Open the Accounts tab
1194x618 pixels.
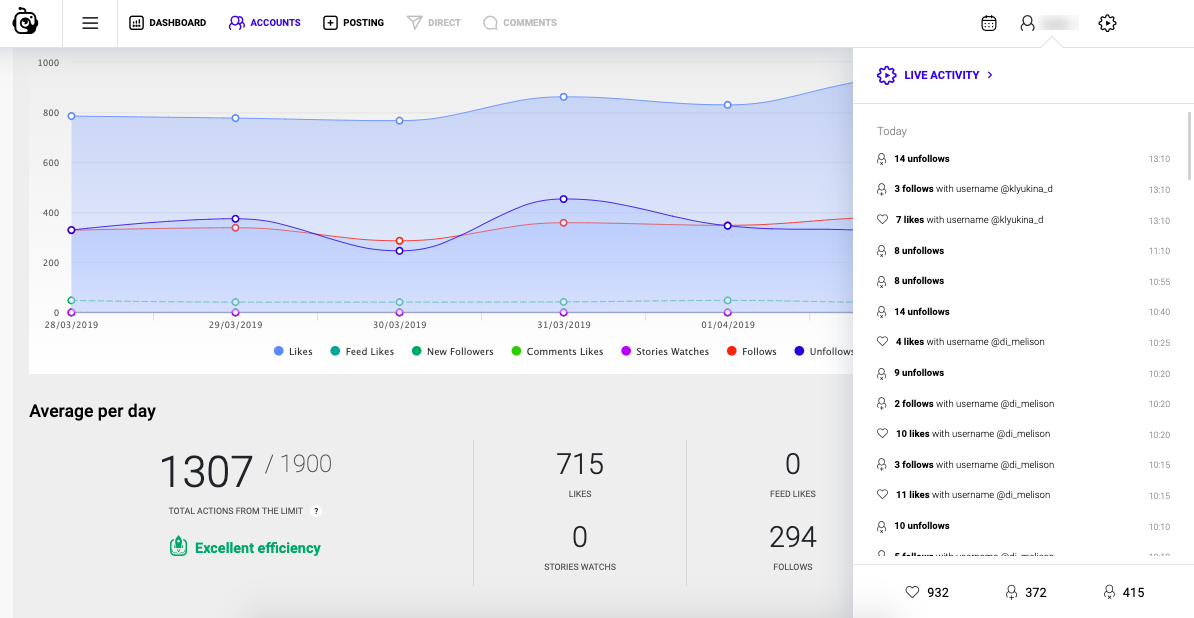click(x=264, y=23)
